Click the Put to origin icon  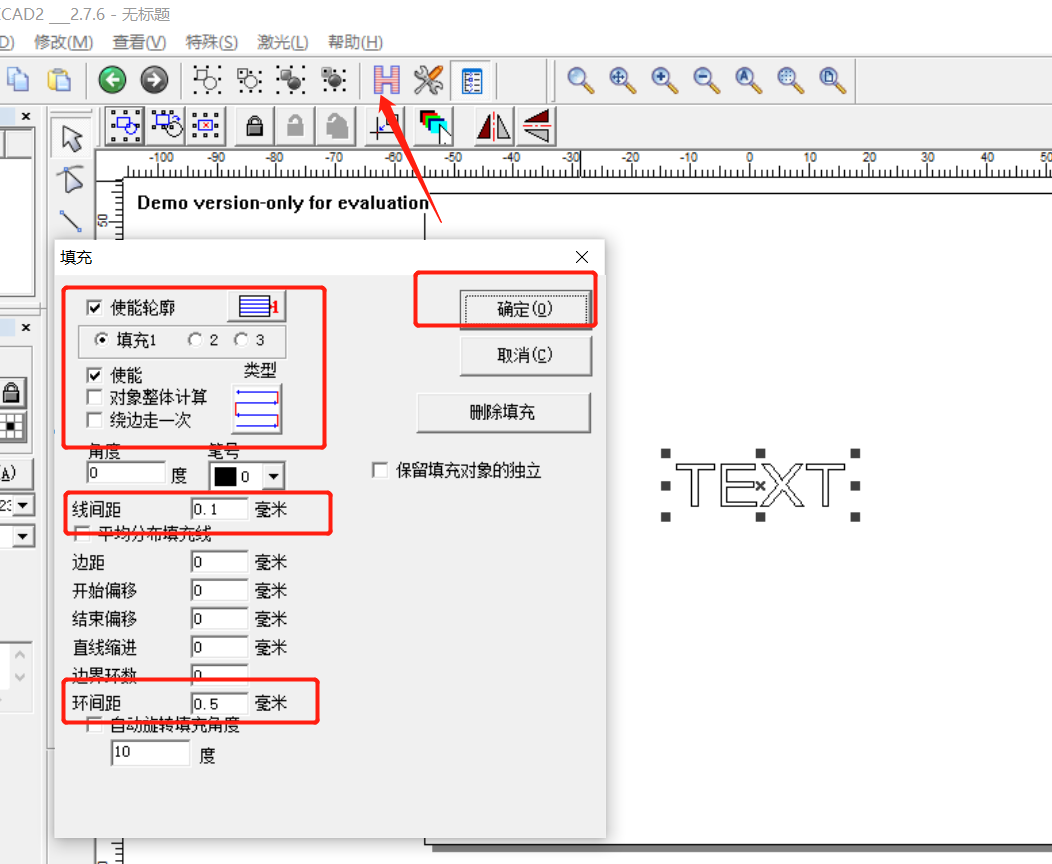pos(386,126)
